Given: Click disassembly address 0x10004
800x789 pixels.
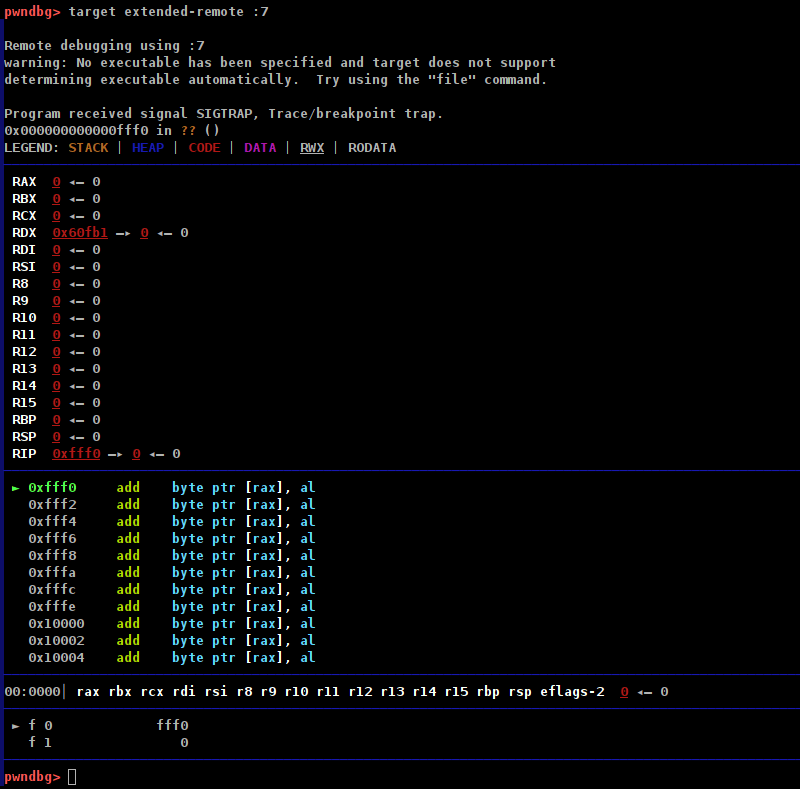Looking at the screenshot, I should [x=56, y=658].
